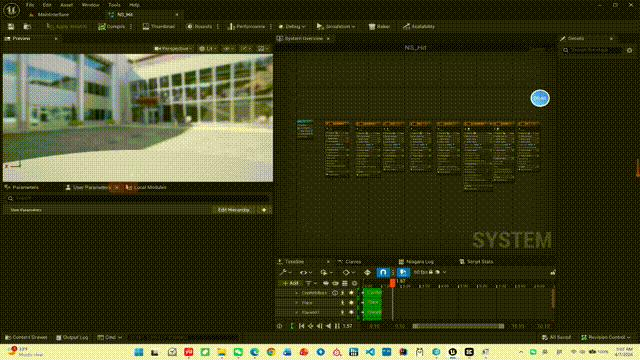Screen dimensions: 640x360
Task: Open the Output Log
Action: click(x=72, y=338)
